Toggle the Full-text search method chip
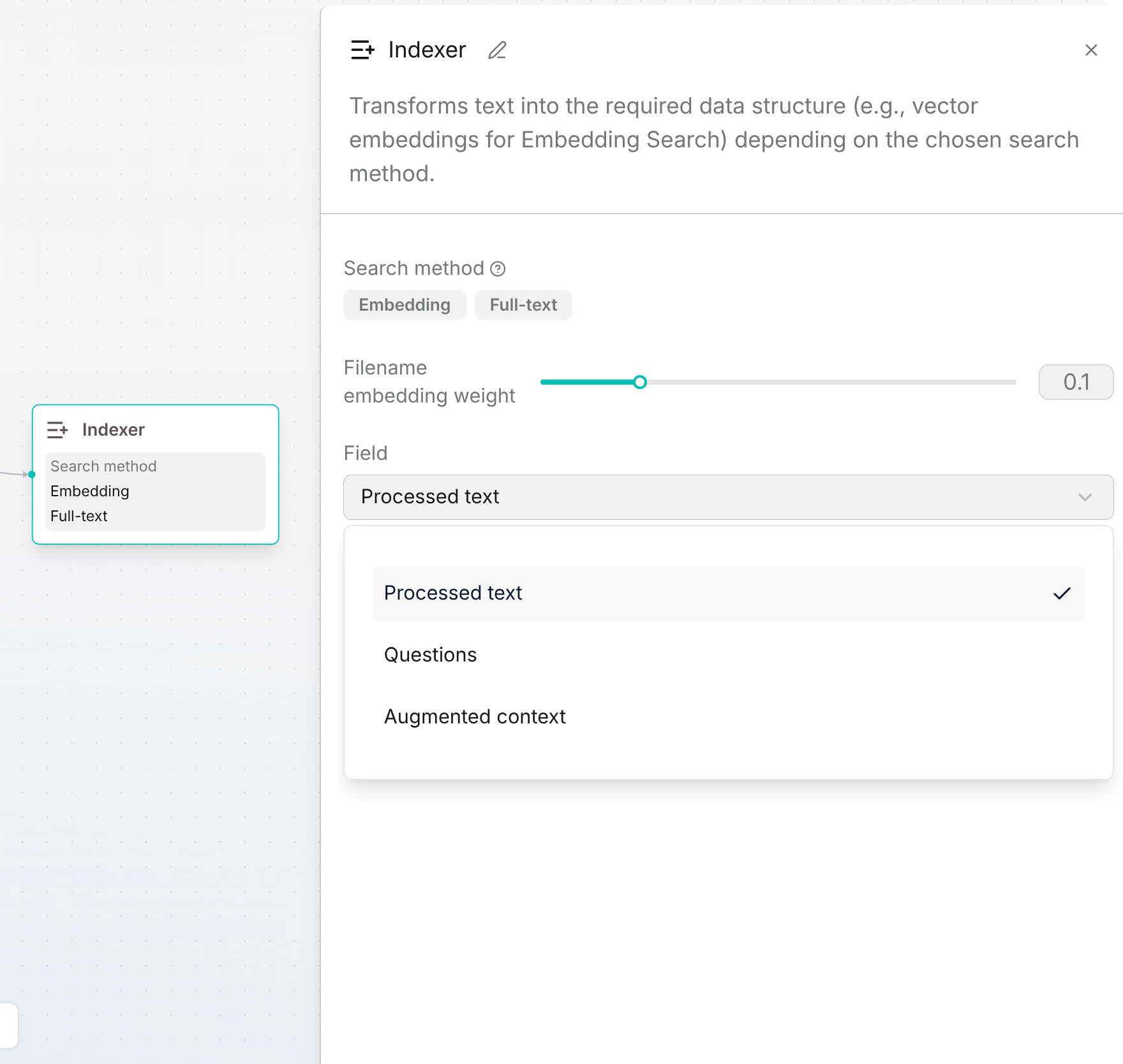 tap(523, 305)
